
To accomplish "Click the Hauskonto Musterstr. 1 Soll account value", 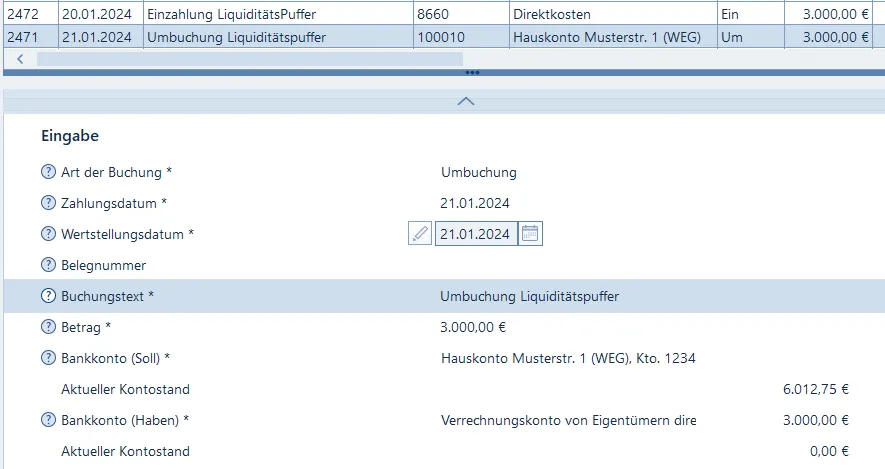I will pyautogui.click(x=567, y=358).
